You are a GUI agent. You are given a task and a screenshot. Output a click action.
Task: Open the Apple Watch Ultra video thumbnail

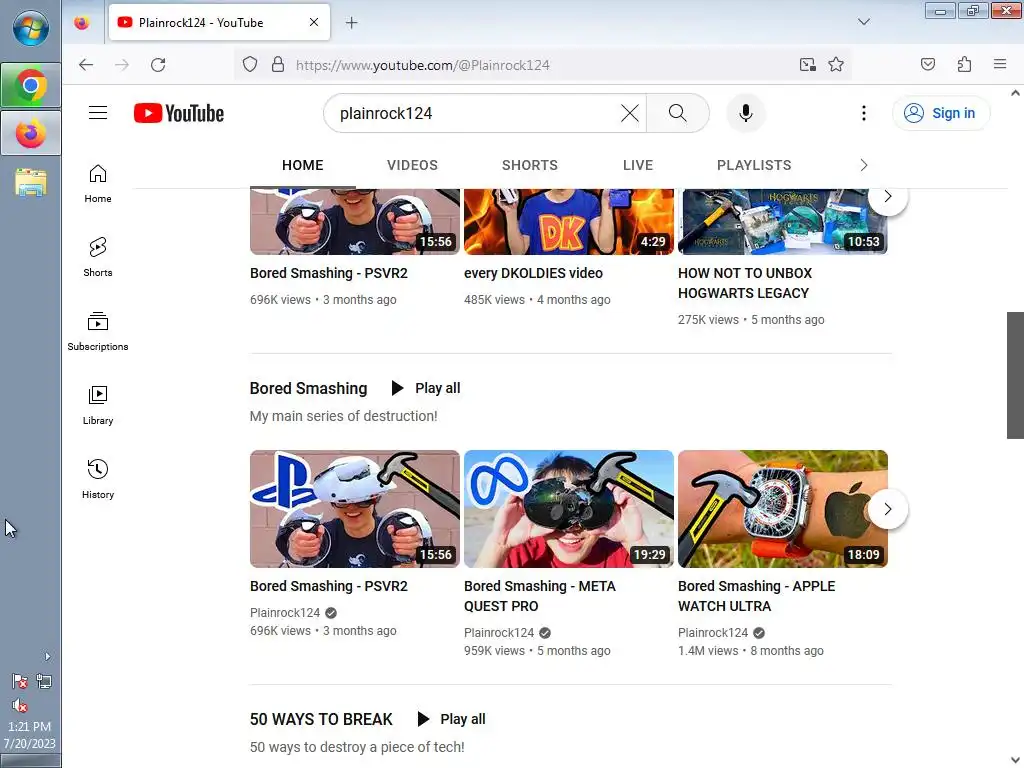click(x=782, y=509)
